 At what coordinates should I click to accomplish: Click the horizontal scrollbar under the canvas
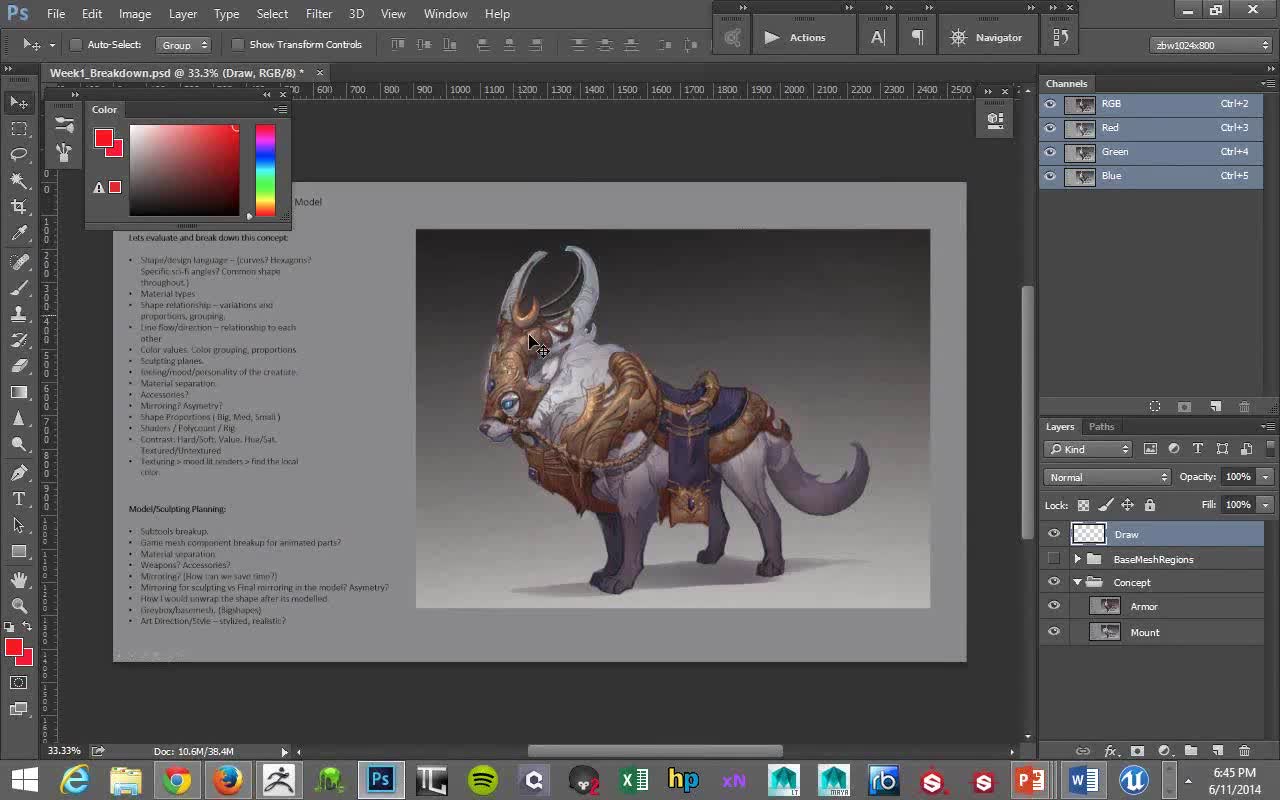pos(655,751)
